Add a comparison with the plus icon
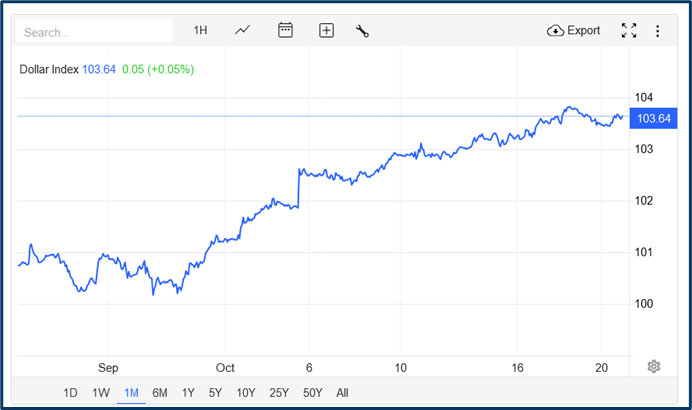Image resolution: width=692 pixels, height=410 pixels. pyautogui.click(x=326, y=30)
